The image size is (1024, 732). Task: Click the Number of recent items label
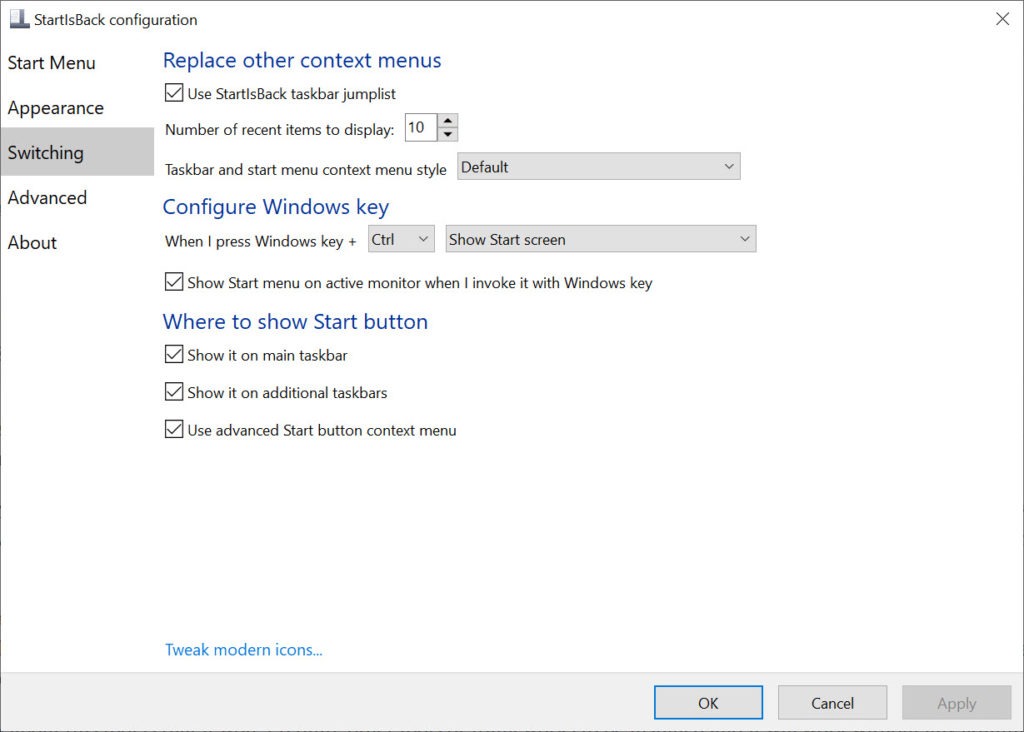(x=280, y=129)
